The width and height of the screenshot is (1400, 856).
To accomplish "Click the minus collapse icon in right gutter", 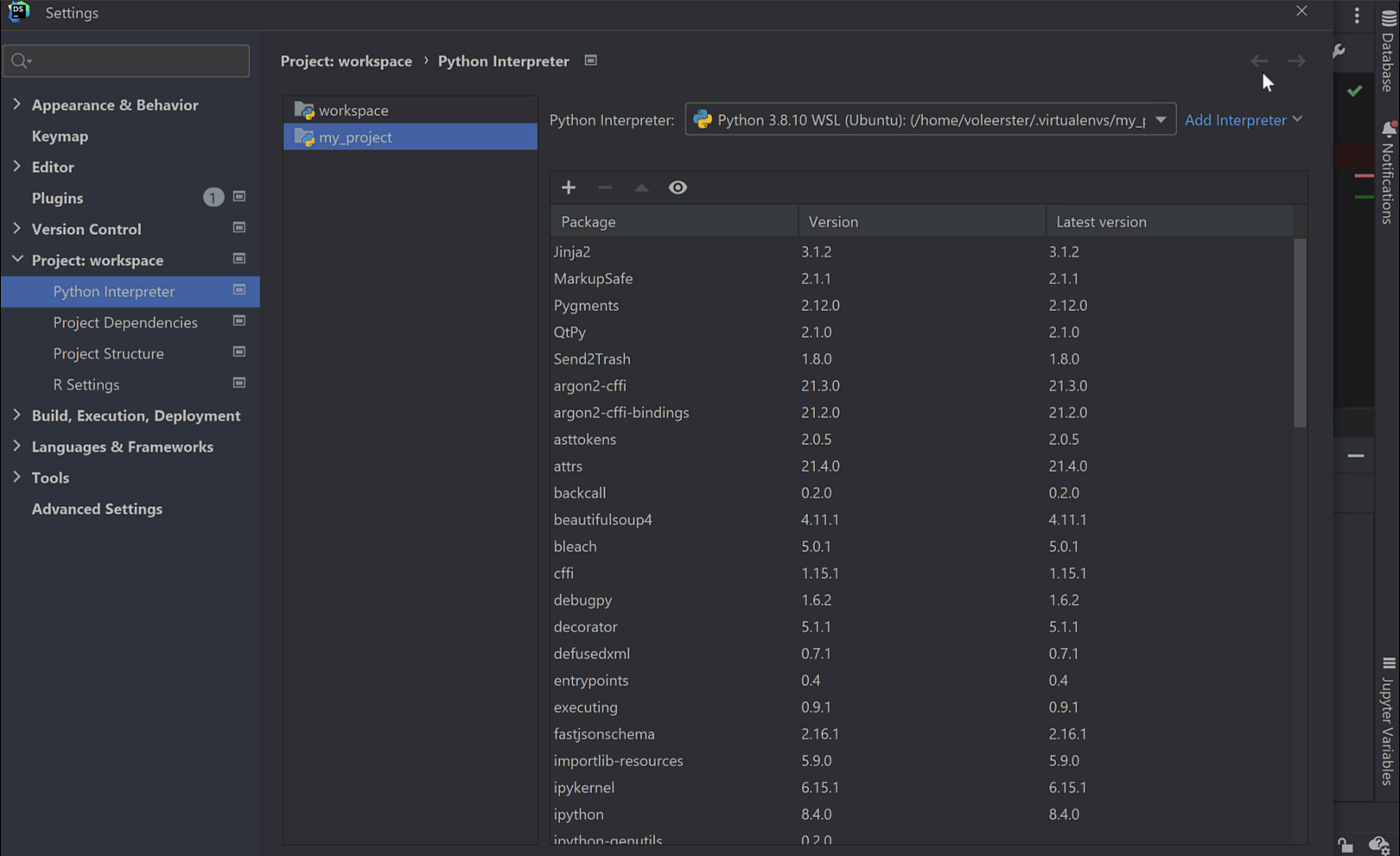I will click(x=1355, y=455).
